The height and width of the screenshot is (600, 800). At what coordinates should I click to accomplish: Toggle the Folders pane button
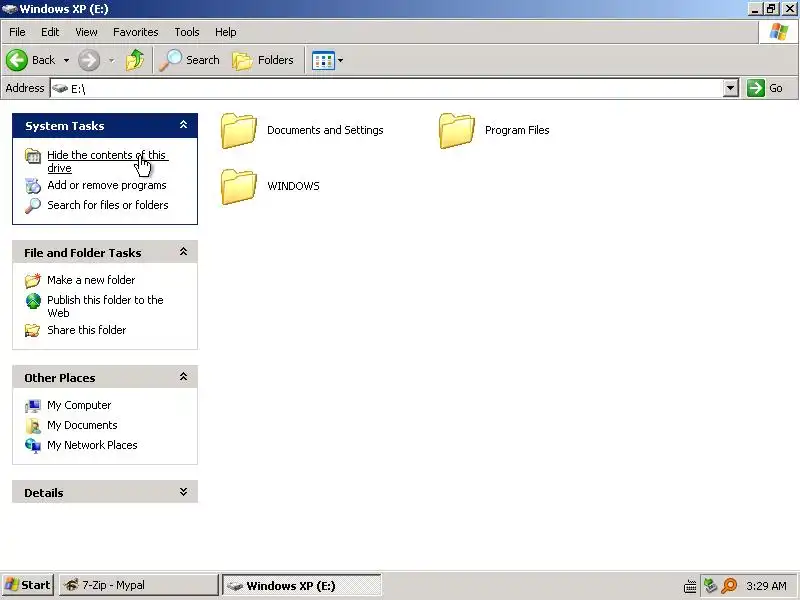(x=263, y=60)
